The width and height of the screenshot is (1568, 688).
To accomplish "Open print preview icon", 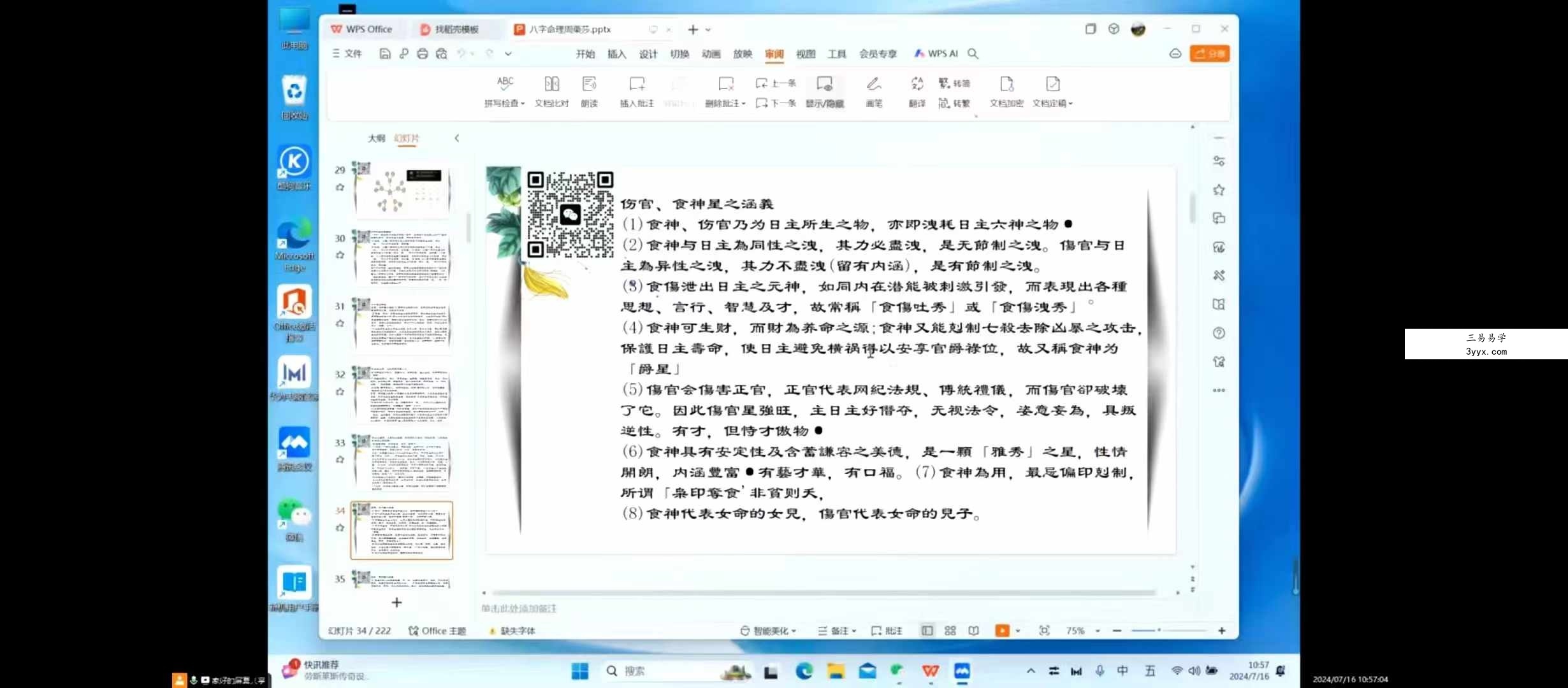I will pyautogui.click(x=441, y=54).
